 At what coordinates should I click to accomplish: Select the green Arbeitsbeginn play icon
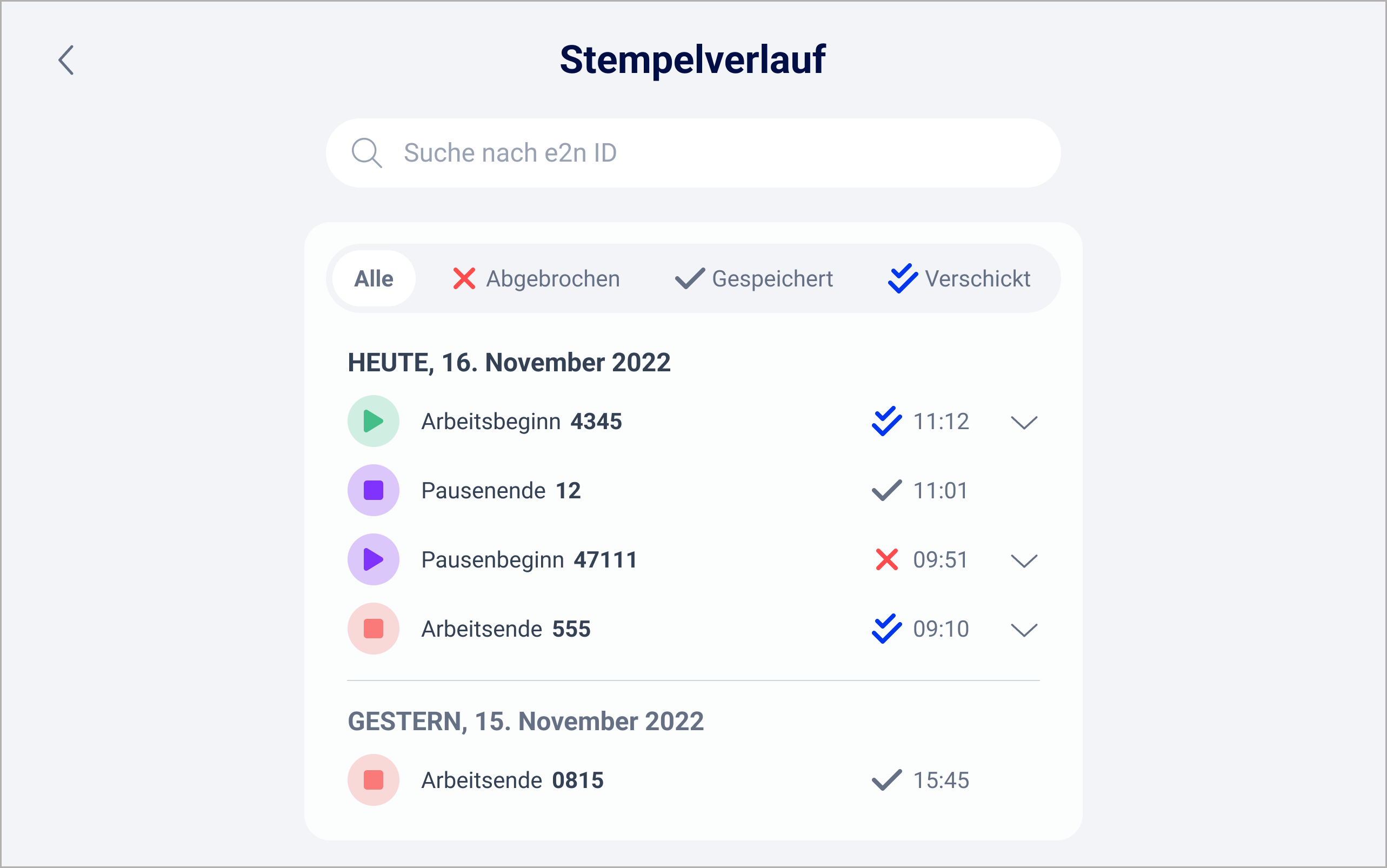tap(372, 421)
